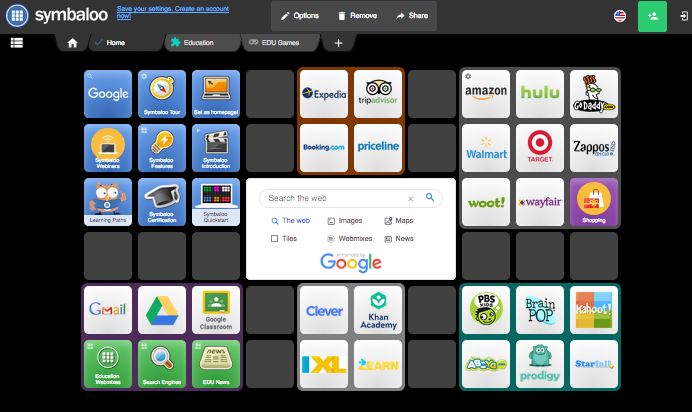The image size is (692, 412).
Task: Follow the Create an account link
Action: pyautogui.click(x=173, y=12)
